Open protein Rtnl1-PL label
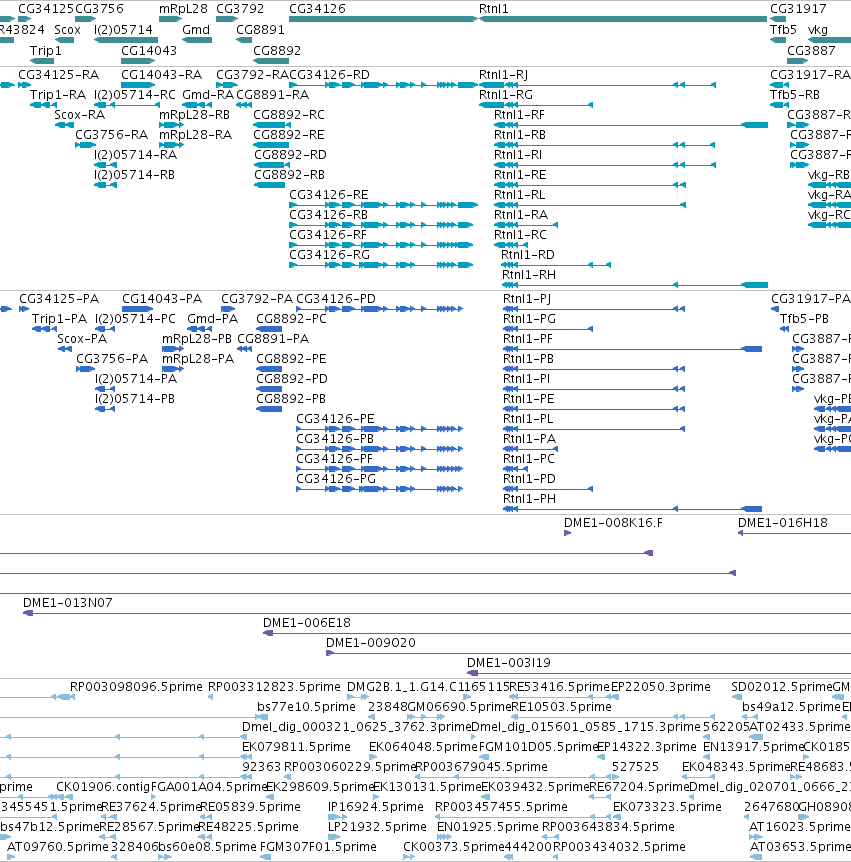This screenshot has width=851, height=862. click(528, 419)
